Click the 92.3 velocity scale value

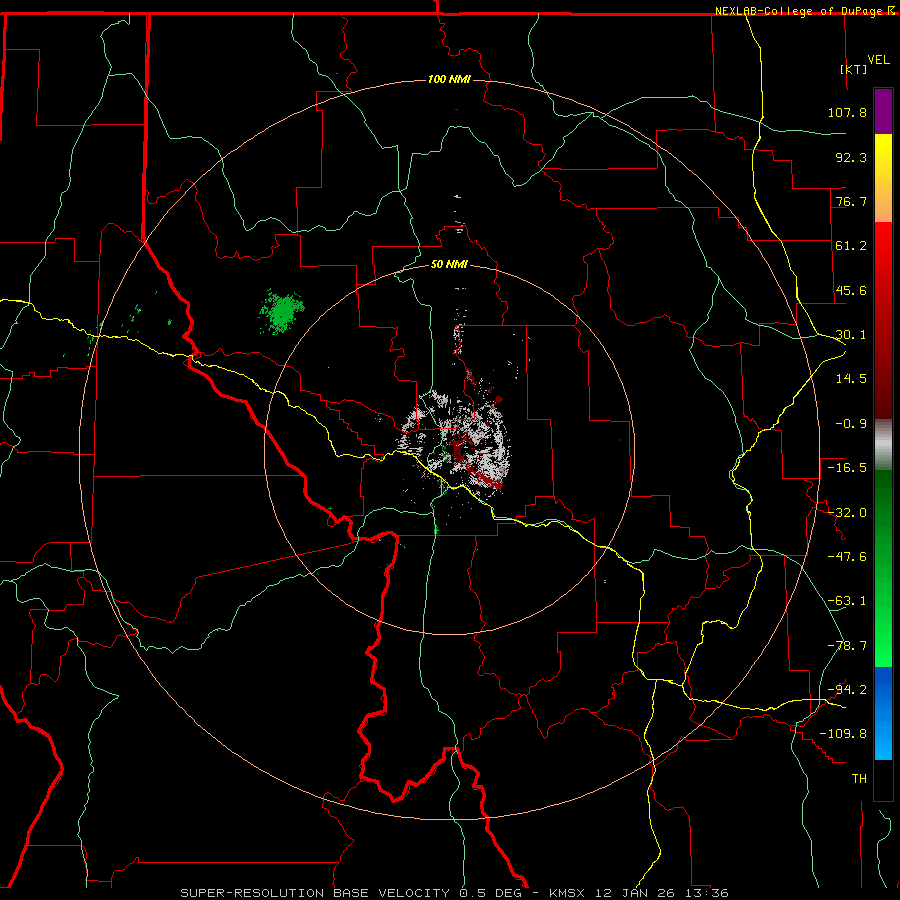tap(851, 157)
